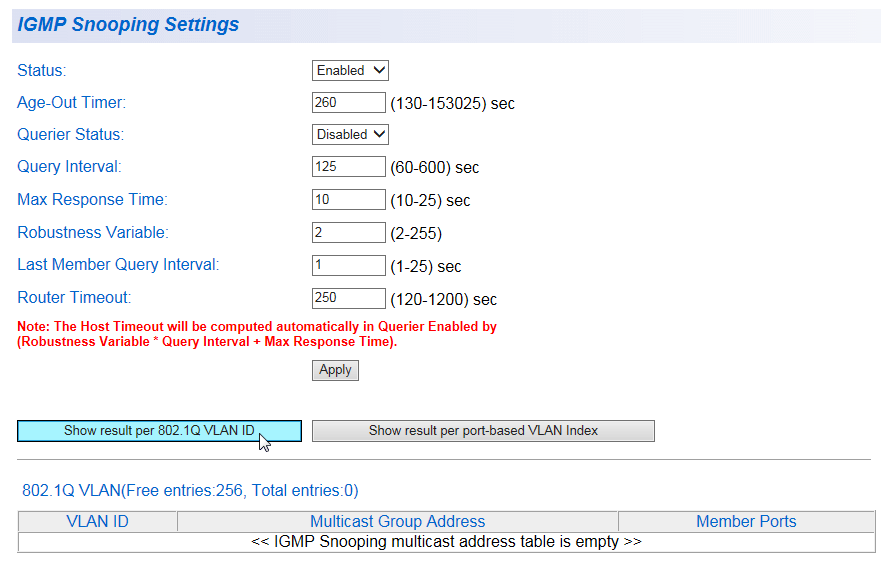Select the Last Member Query Interval field
Viewport: 890px width, 568px height.
click(x=349, y=265)
